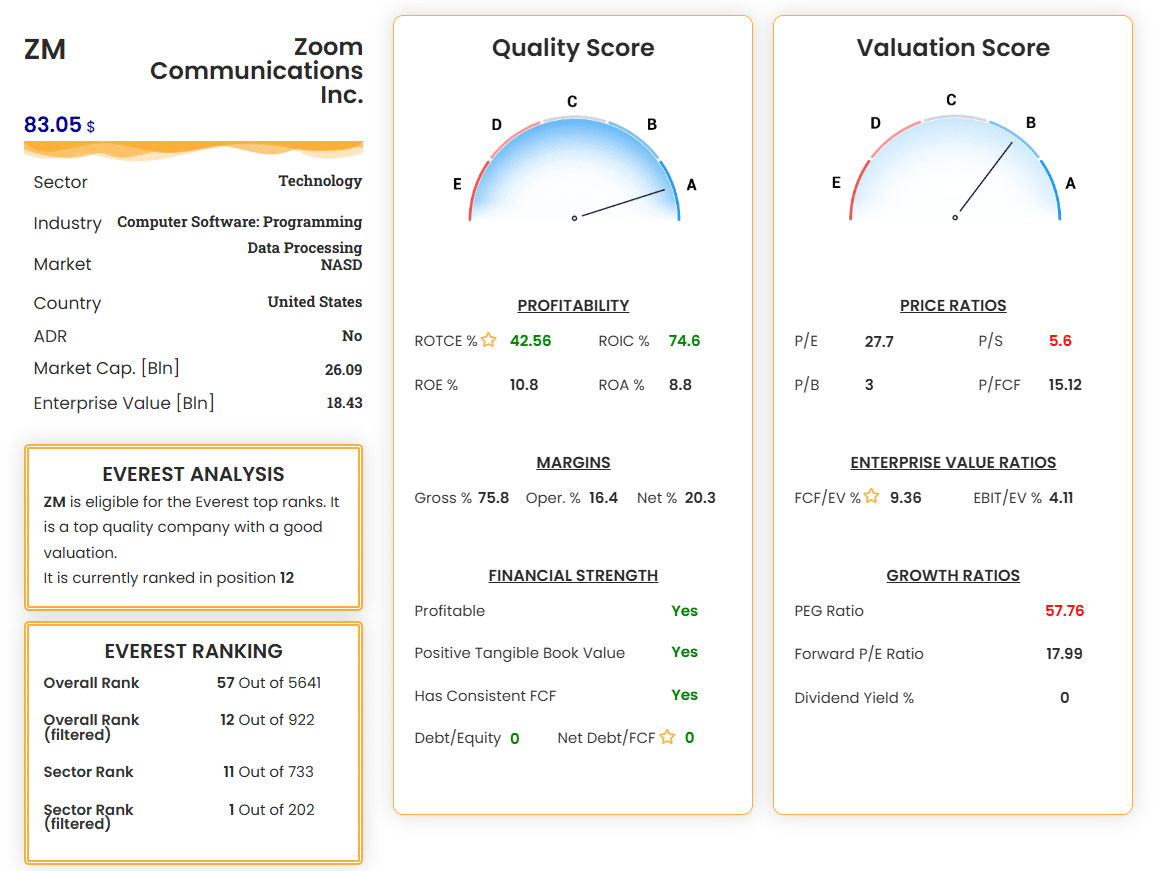Click the red P/S value 5.6

1060,341
